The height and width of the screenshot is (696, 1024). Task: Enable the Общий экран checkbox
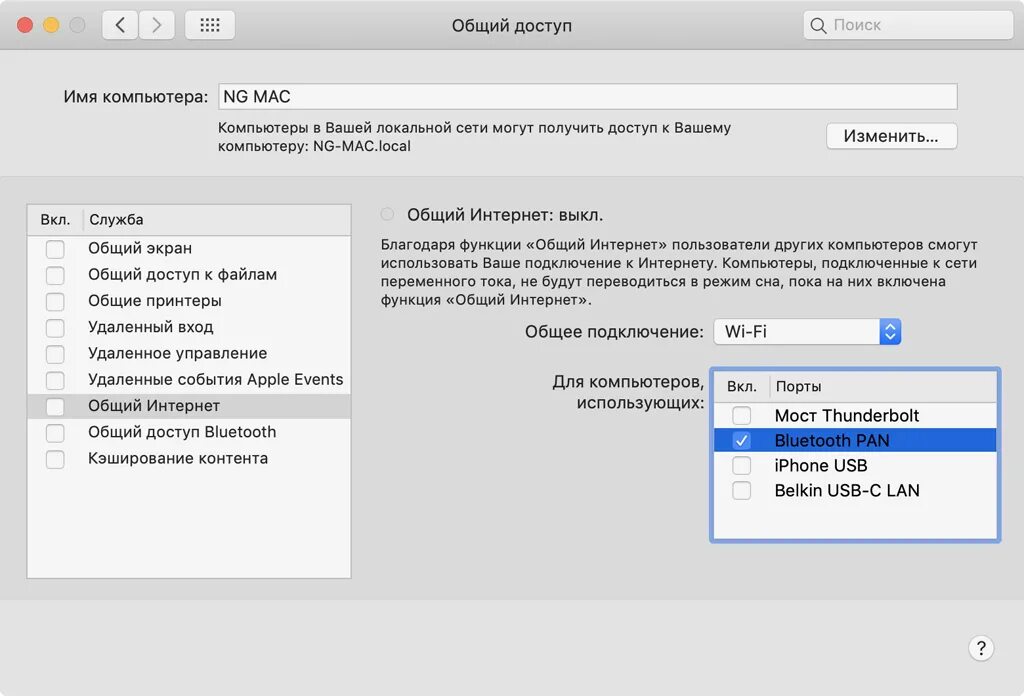(x=55, y=249)
